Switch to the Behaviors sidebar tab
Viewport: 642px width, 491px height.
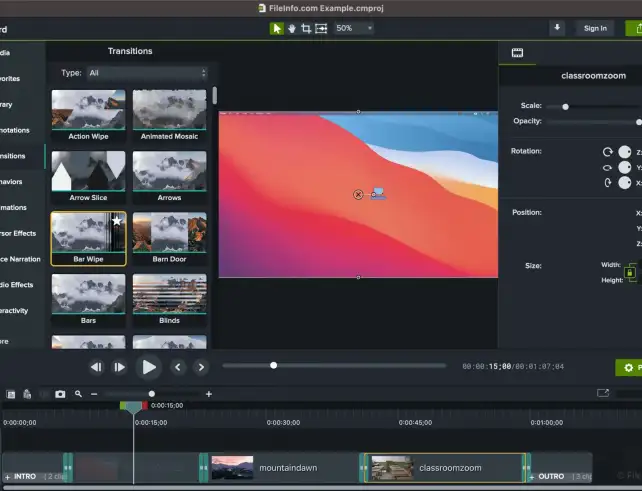pyautogui.click(x=11, y=181)
